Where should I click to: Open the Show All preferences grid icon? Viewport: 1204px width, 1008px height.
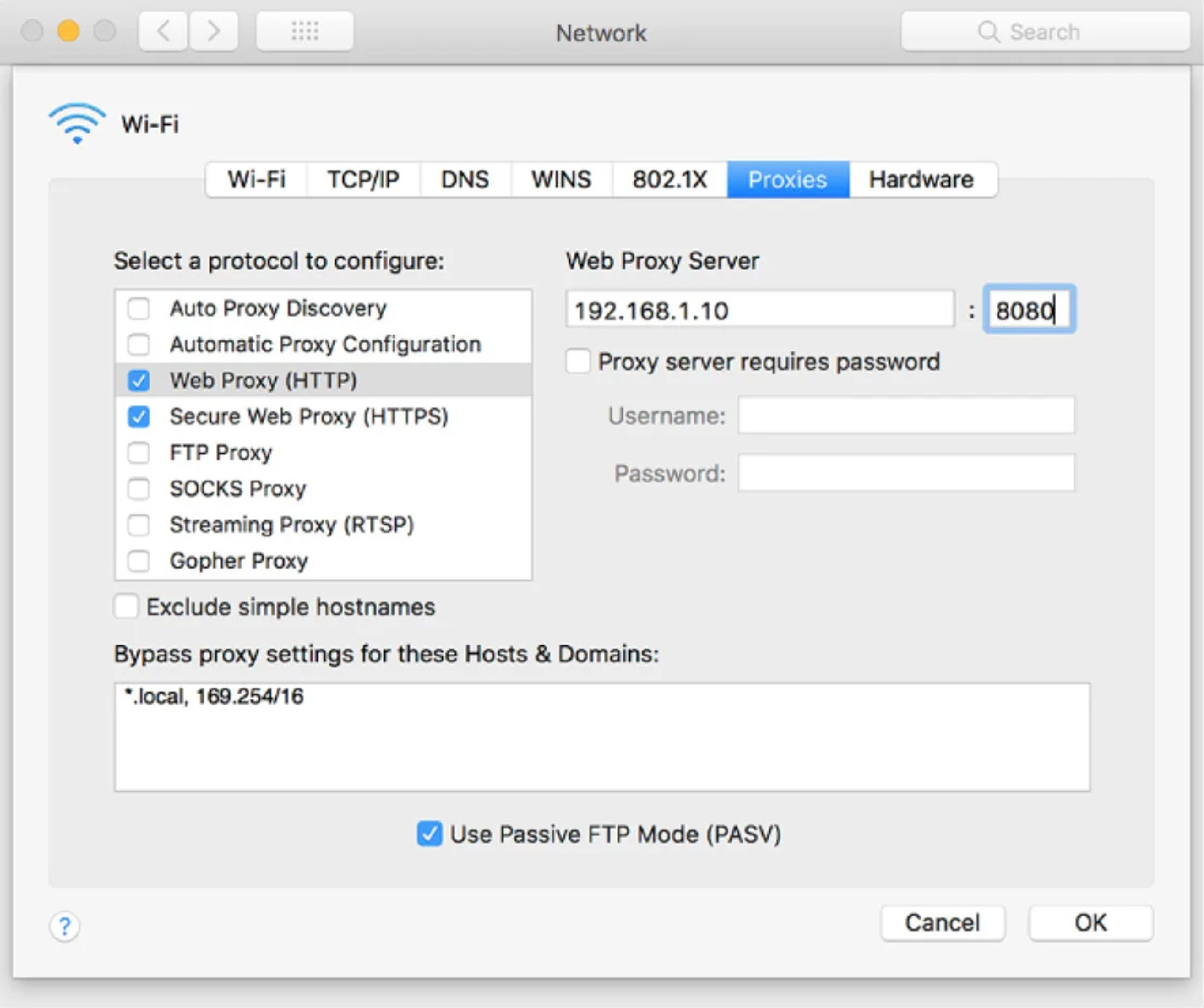pos(305,31)
